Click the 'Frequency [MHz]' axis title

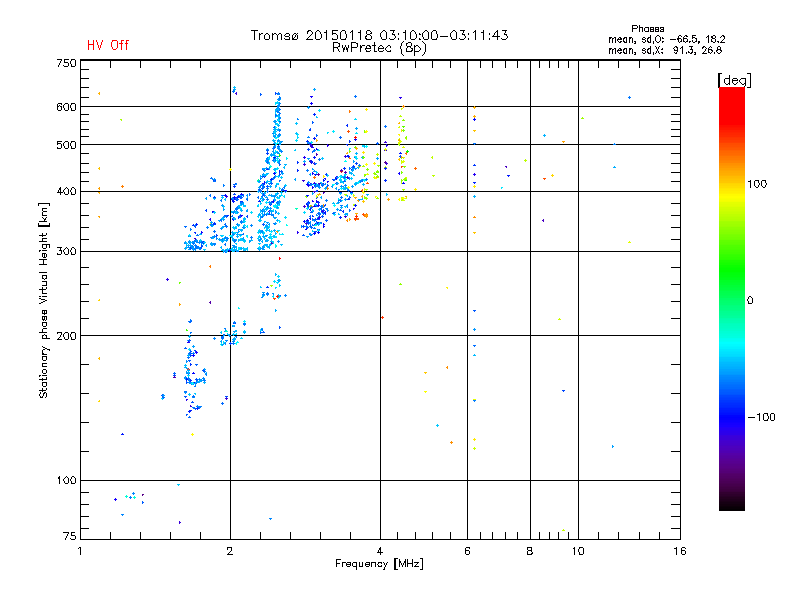coord(379,564)
